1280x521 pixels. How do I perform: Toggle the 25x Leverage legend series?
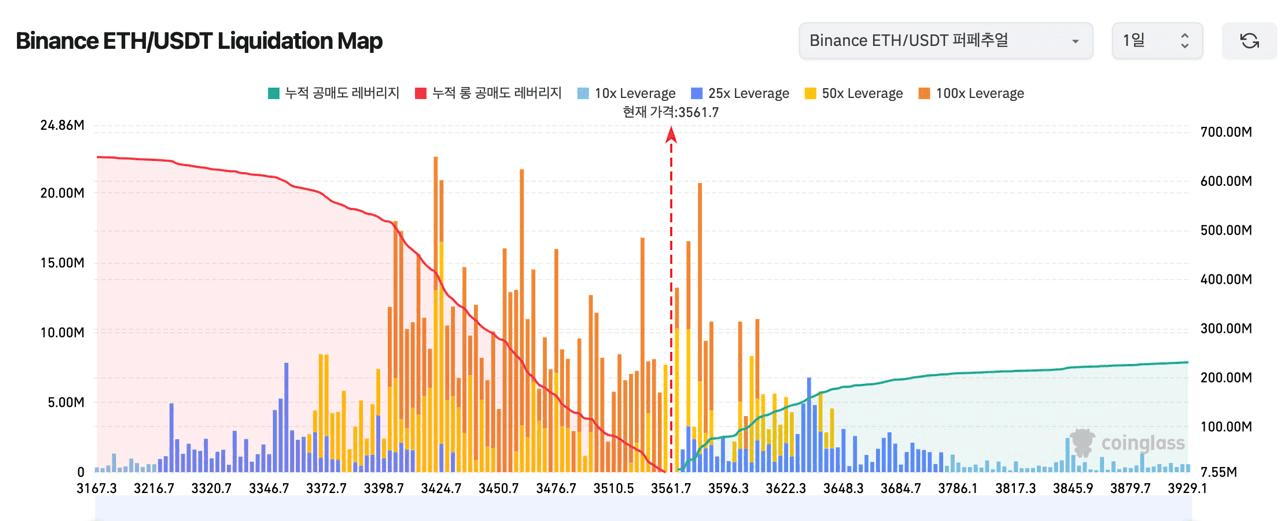[739, 93]
